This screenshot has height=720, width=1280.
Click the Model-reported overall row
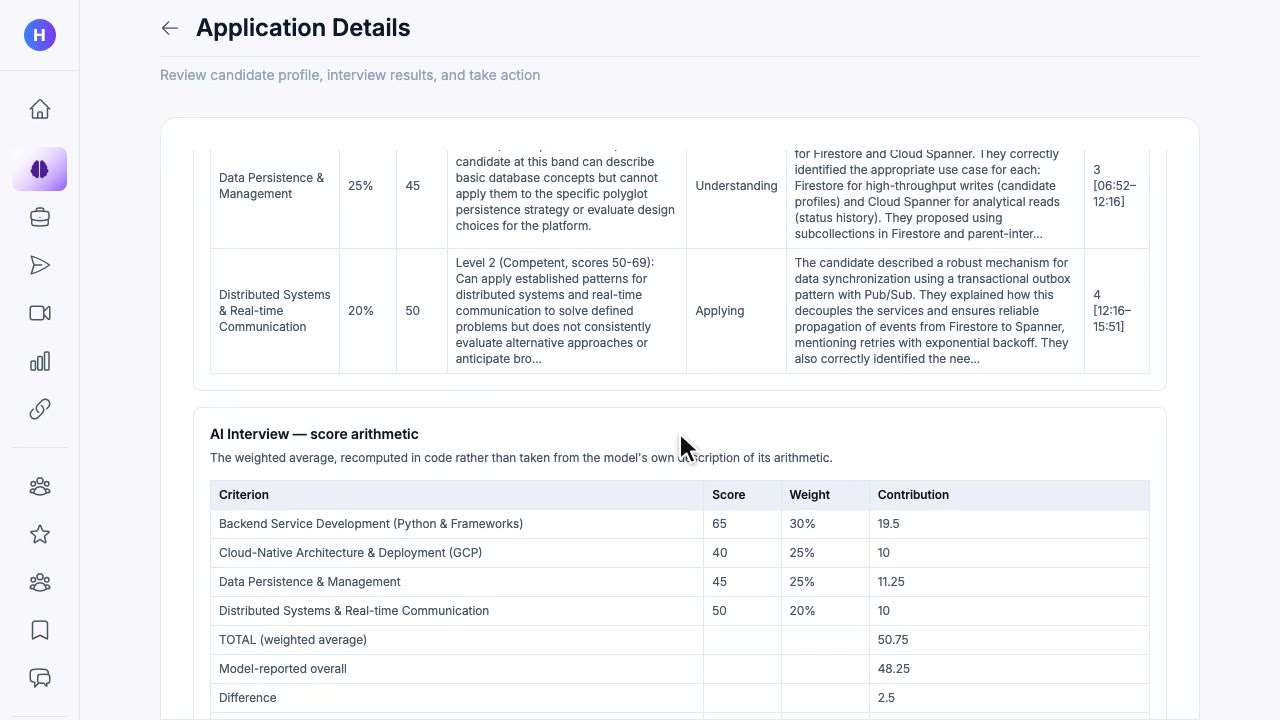680,669
